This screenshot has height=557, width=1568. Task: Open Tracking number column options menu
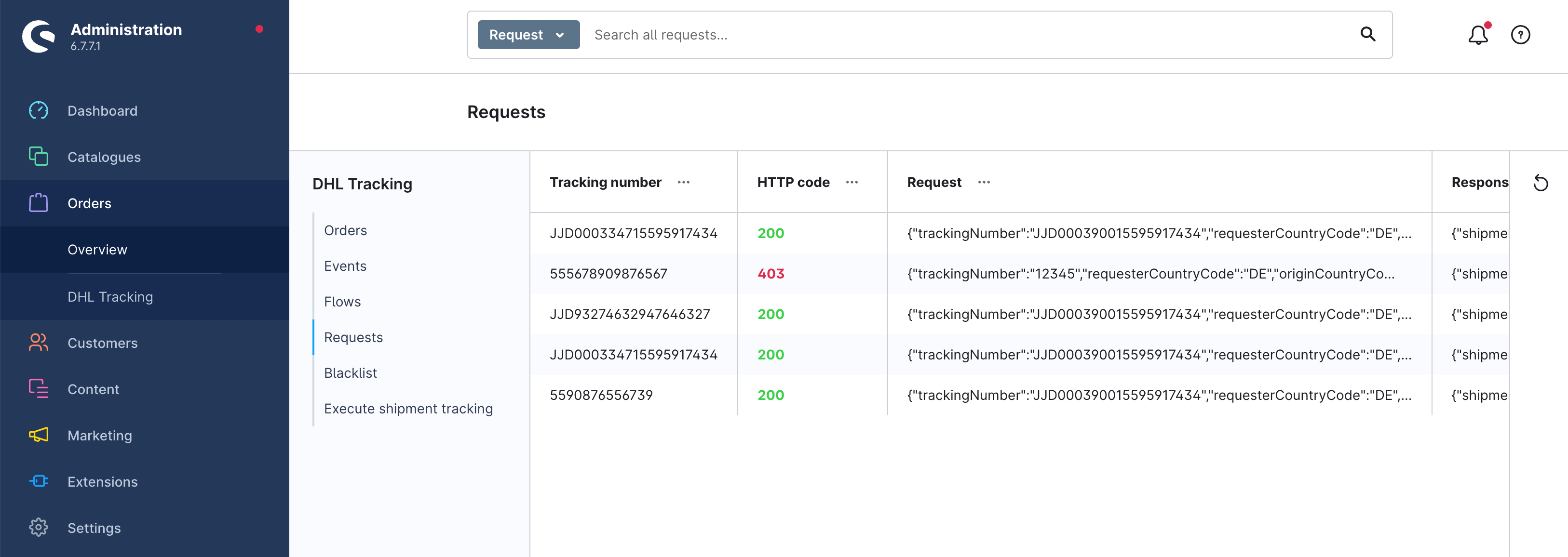point(684,183)
